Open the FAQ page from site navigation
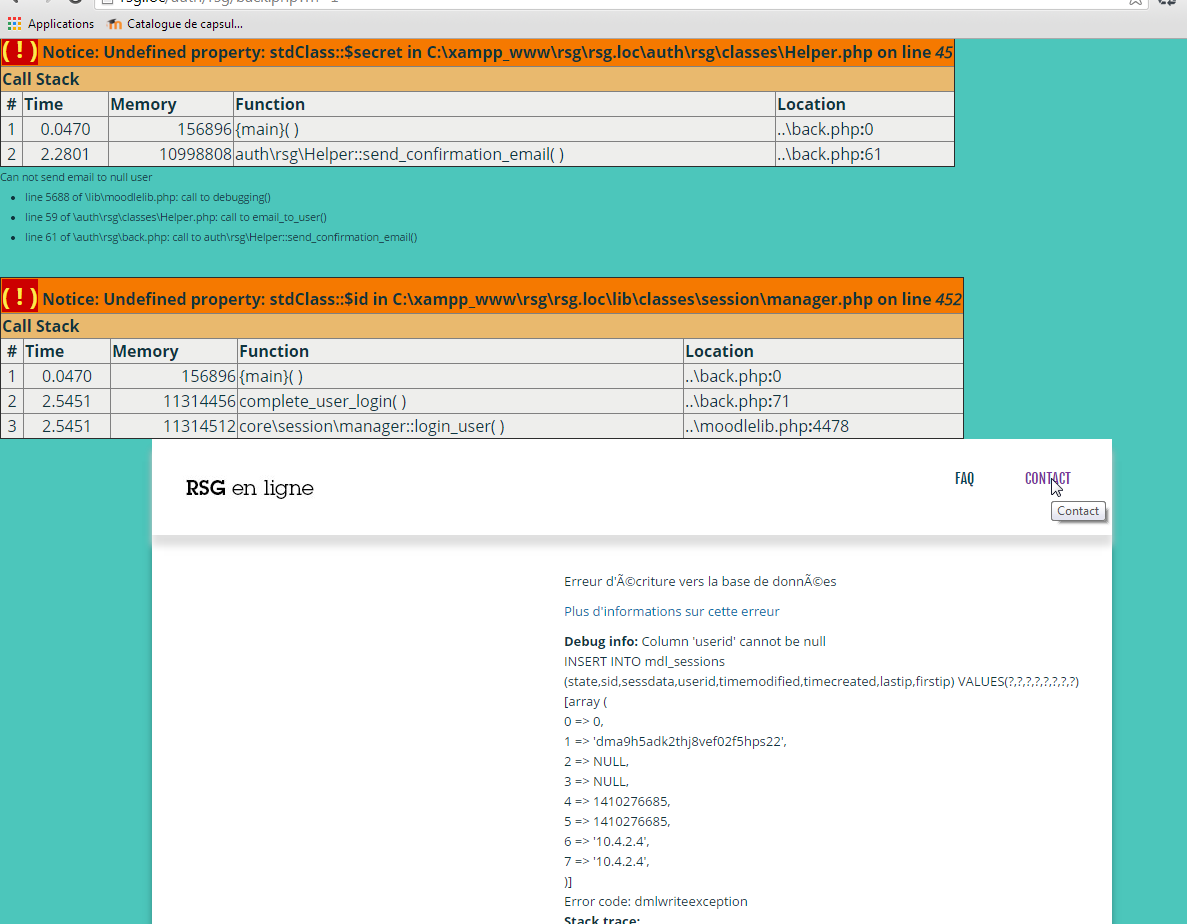Screen dimensions: 1187x924 (964, 479)
